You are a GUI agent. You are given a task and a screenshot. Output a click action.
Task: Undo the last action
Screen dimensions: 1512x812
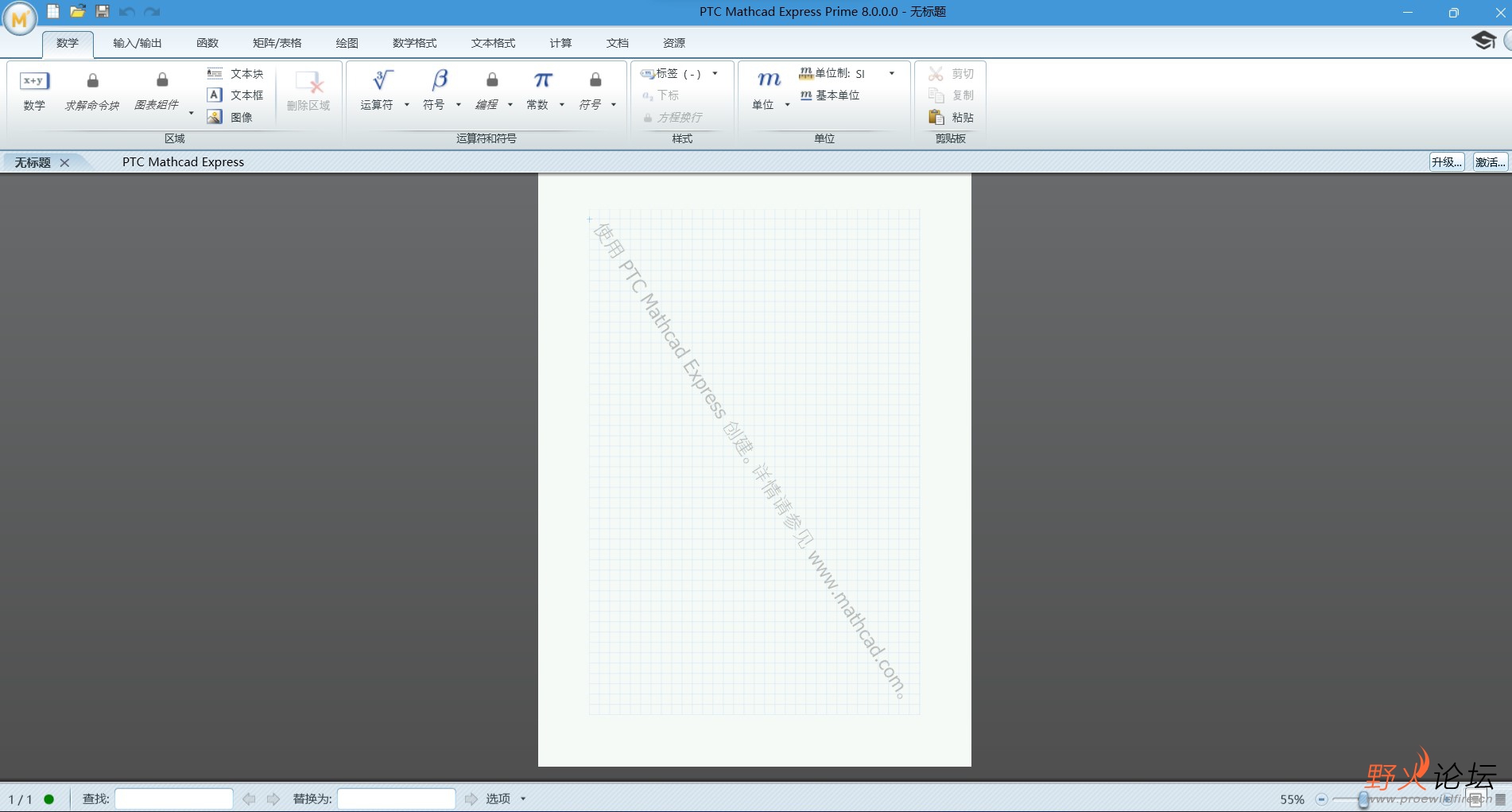[x=126, y=12]
